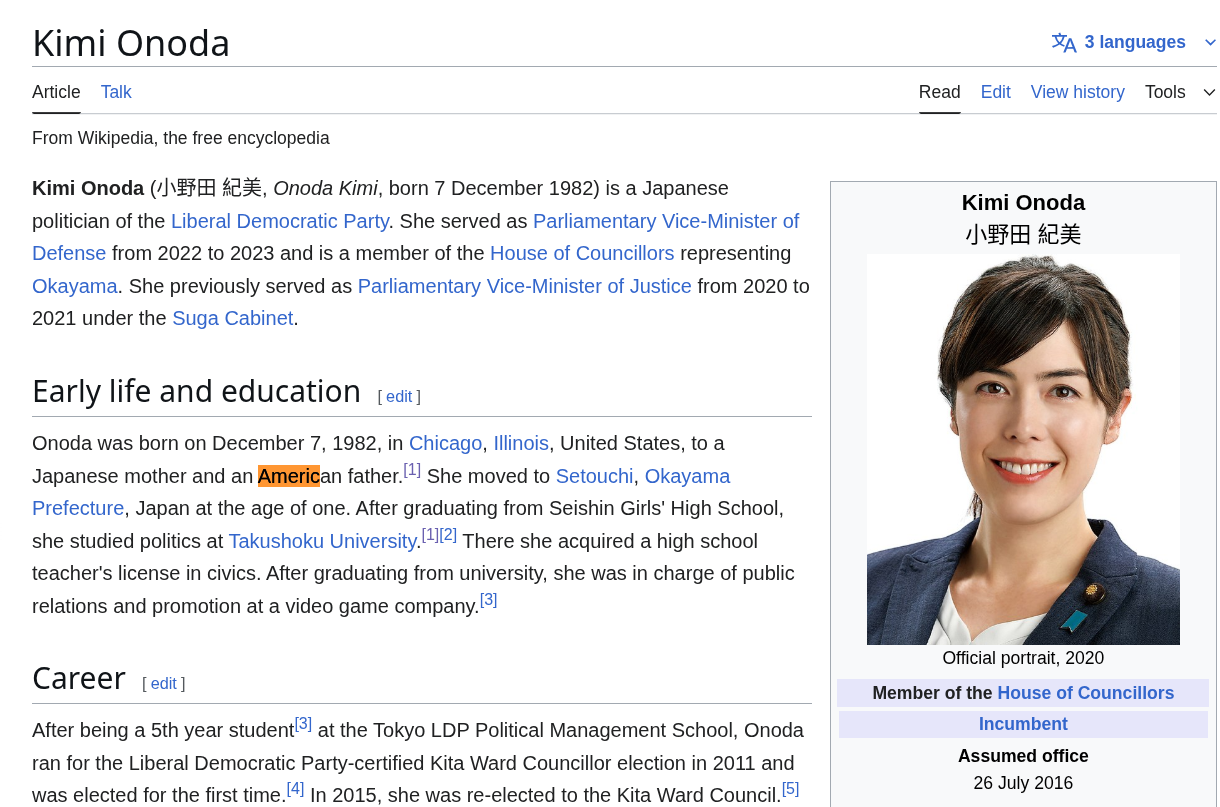Open the Setouchi link

pyautogui.click(x=594, y=476)
